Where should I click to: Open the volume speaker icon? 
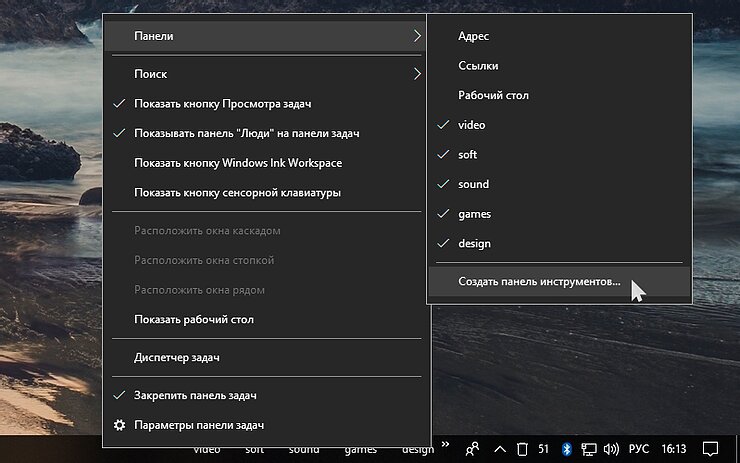click(611, 449)
